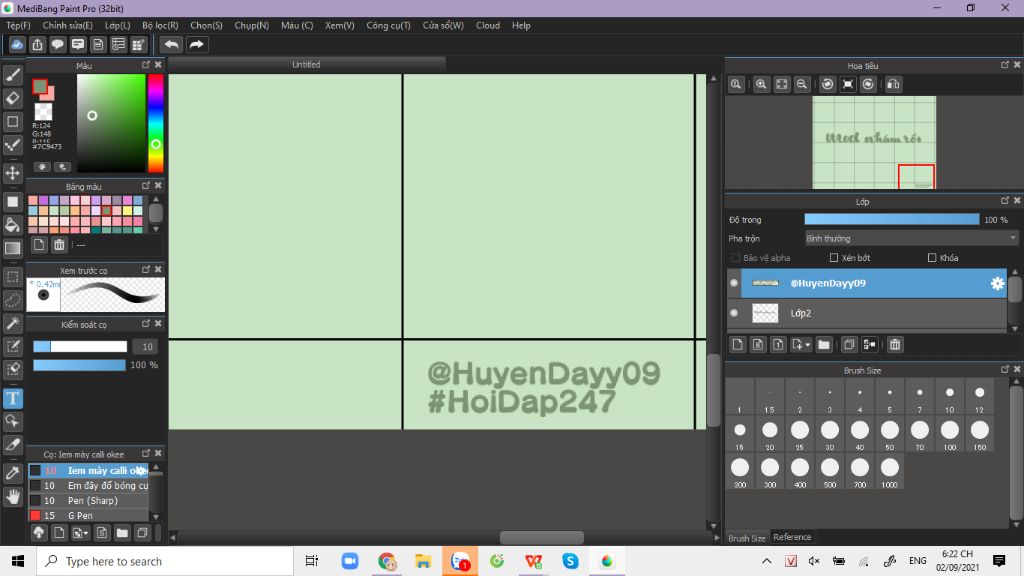Hide the @HuyenDayy09 layer visibility dot
Viewport: 1024px width, 576px height.
tap(734, 283)
